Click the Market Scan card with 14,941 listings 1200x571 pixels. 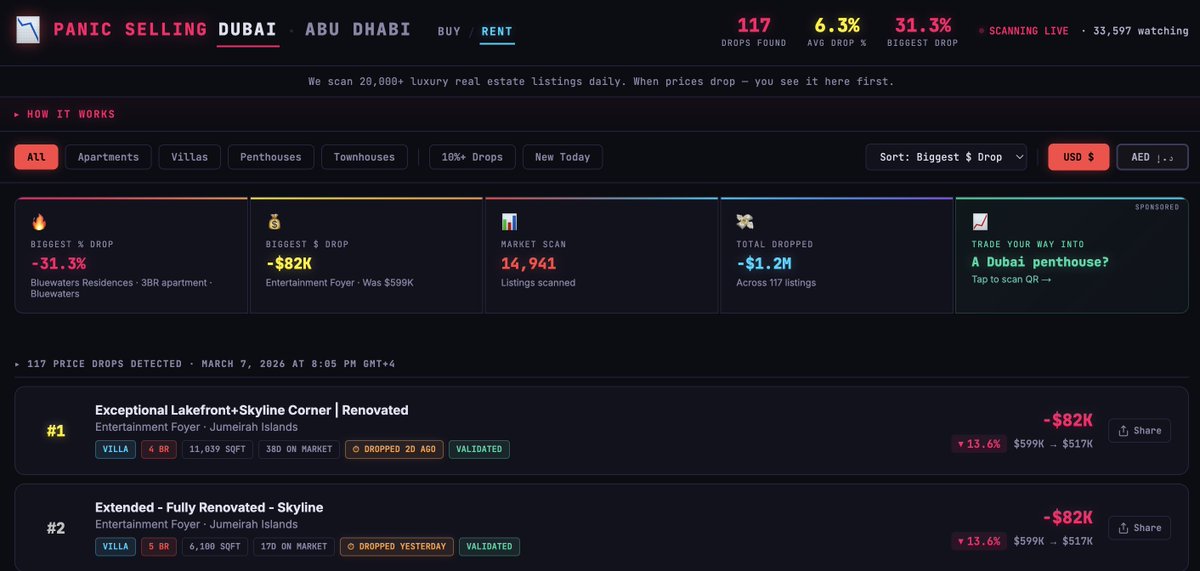601,255
